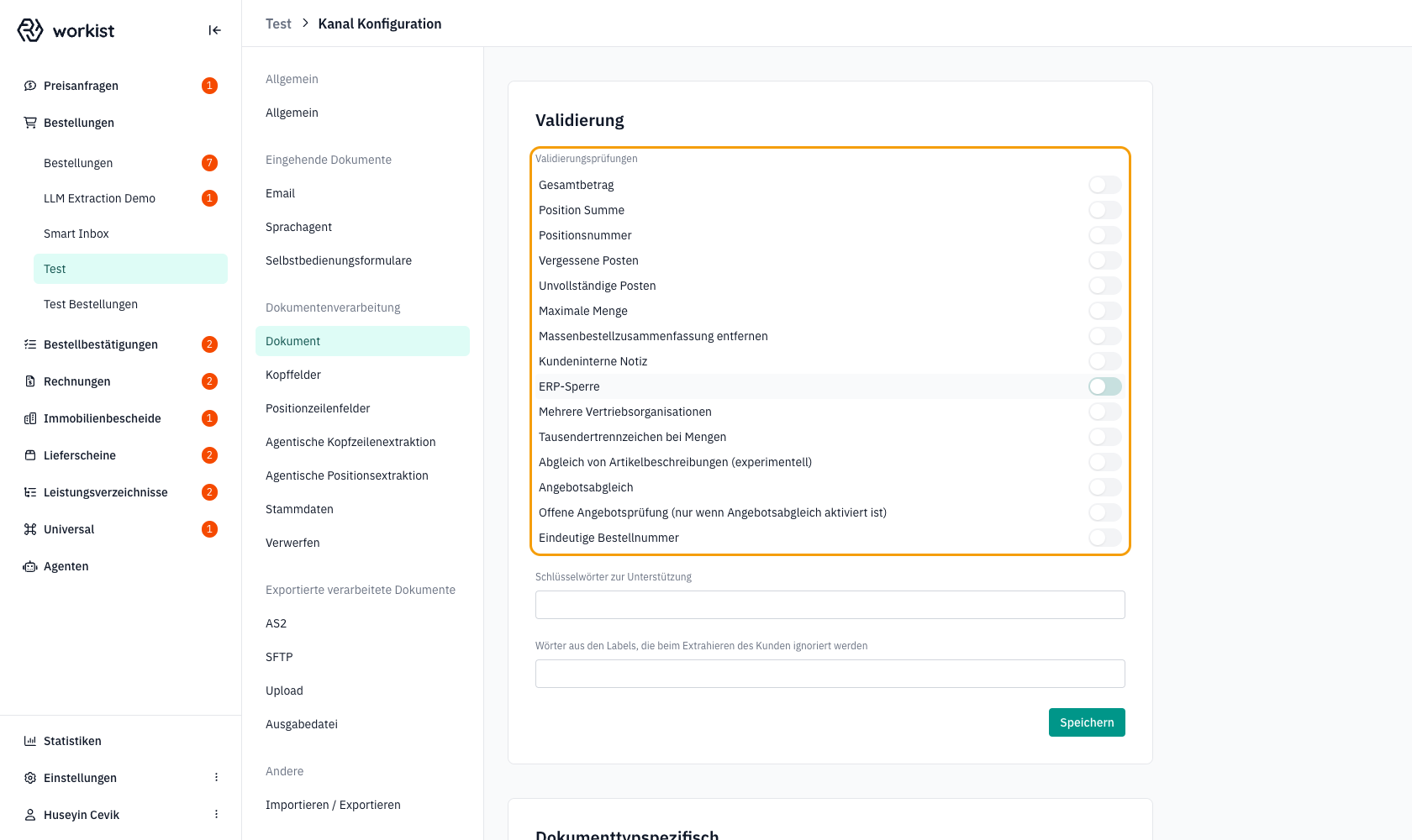This screenshot has width=1412, height=840.
Task: Click the Preisanfragen notification badge
Action: pos(210,86)
